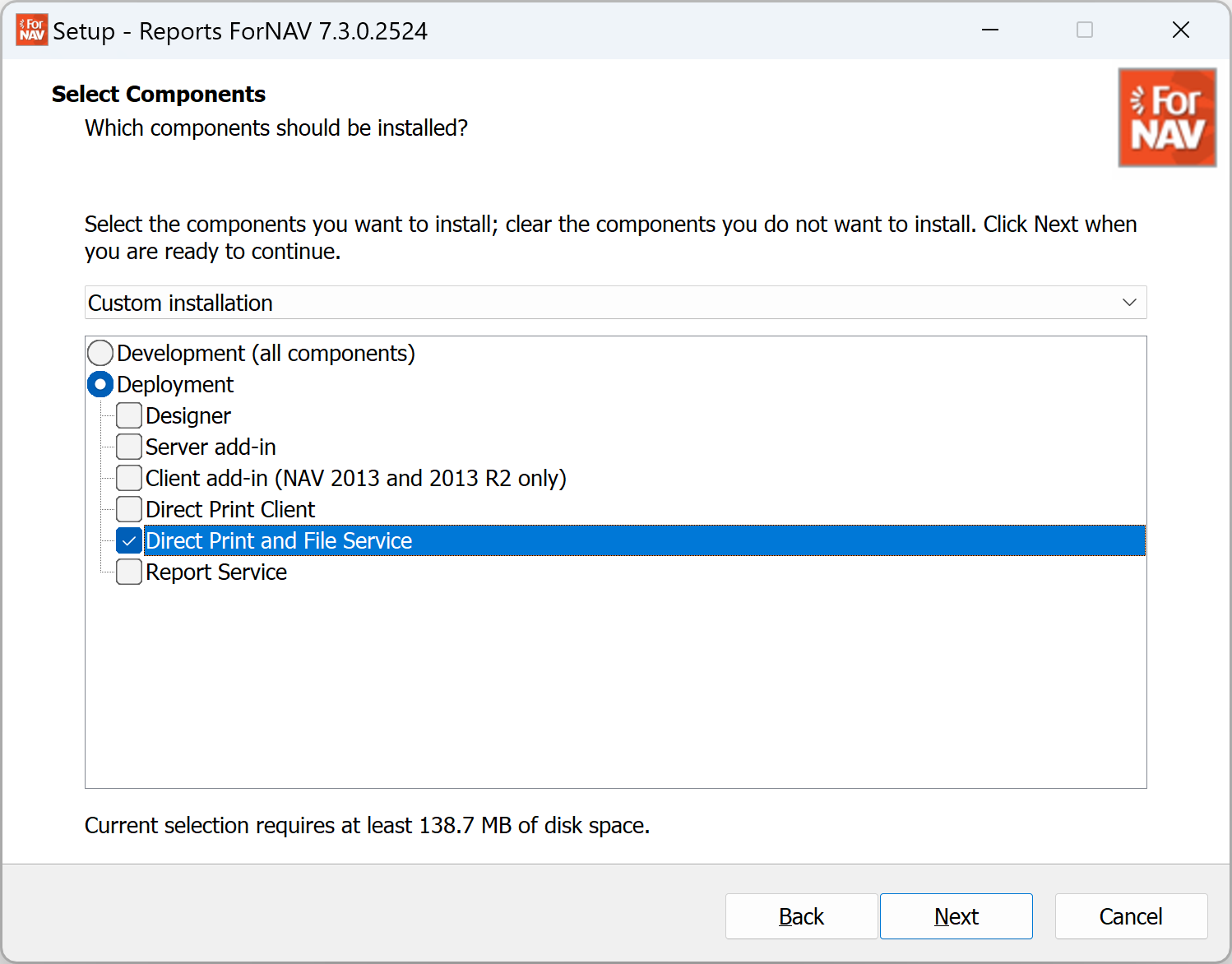Image resolution: width=1232 pixels, height=964 pixels.
Task: Click the large ForNAV logo image
Action: tap(1167, 118)
